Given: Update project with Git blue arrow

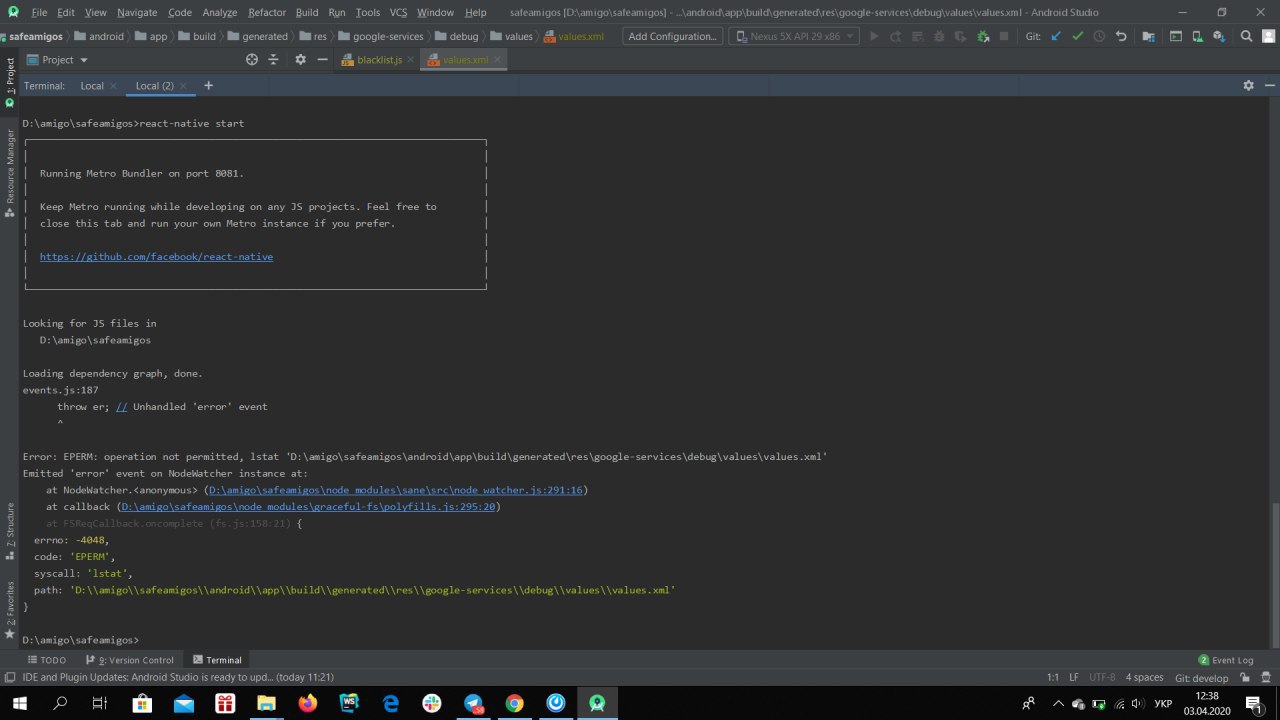Looking at the screenshot, I should point(1056,36).
